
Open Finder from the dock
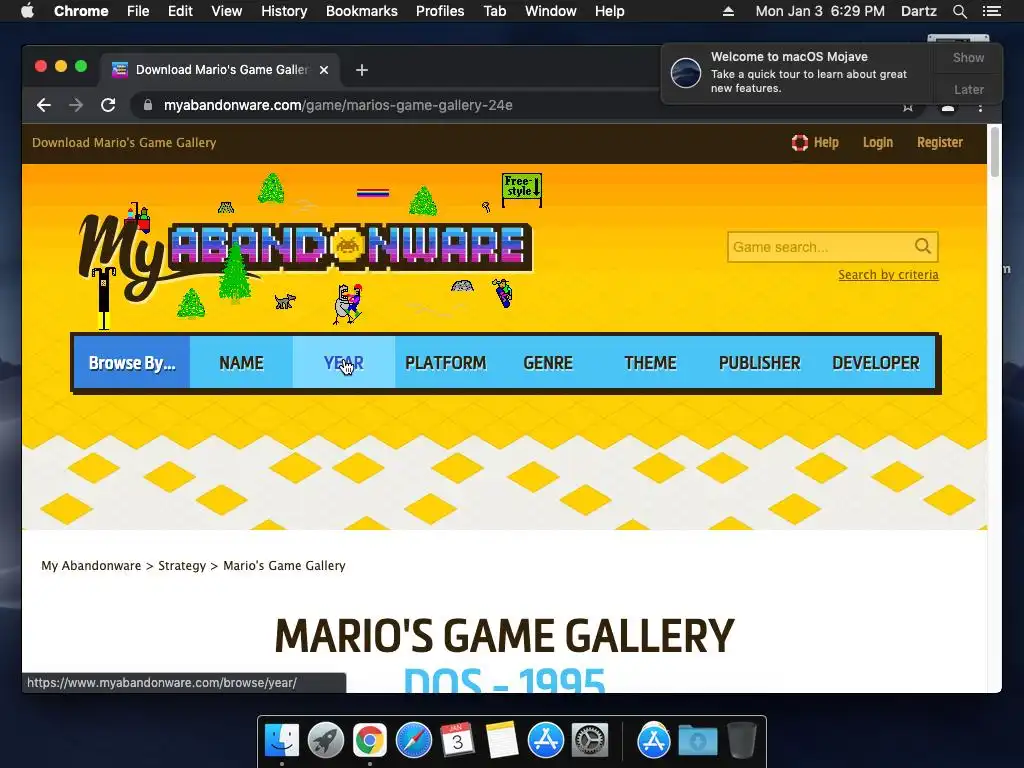coord(282,741)
